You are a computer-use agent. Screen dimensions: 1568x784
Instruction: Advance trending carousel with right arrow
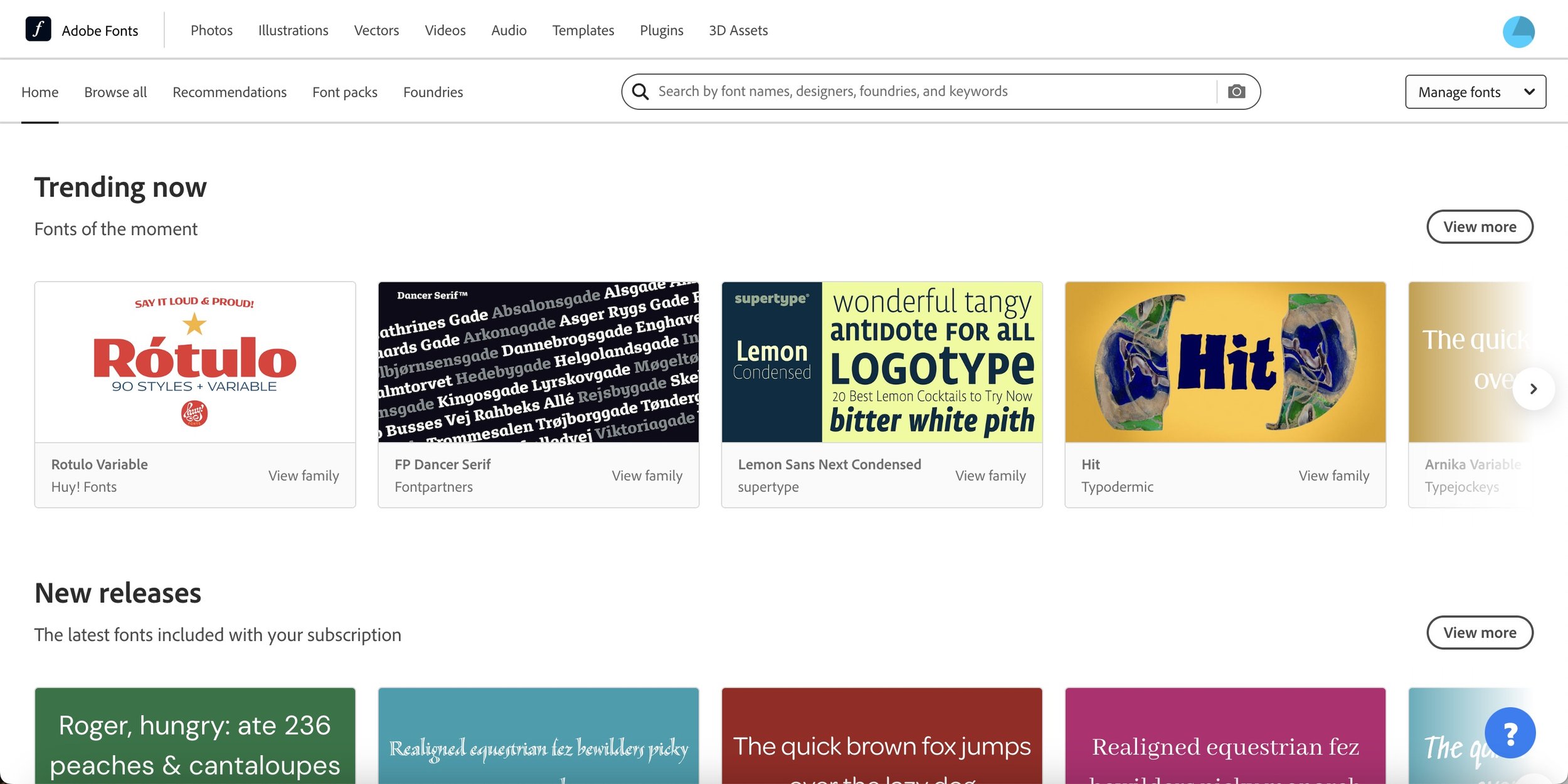click(x=1533, y=389)
